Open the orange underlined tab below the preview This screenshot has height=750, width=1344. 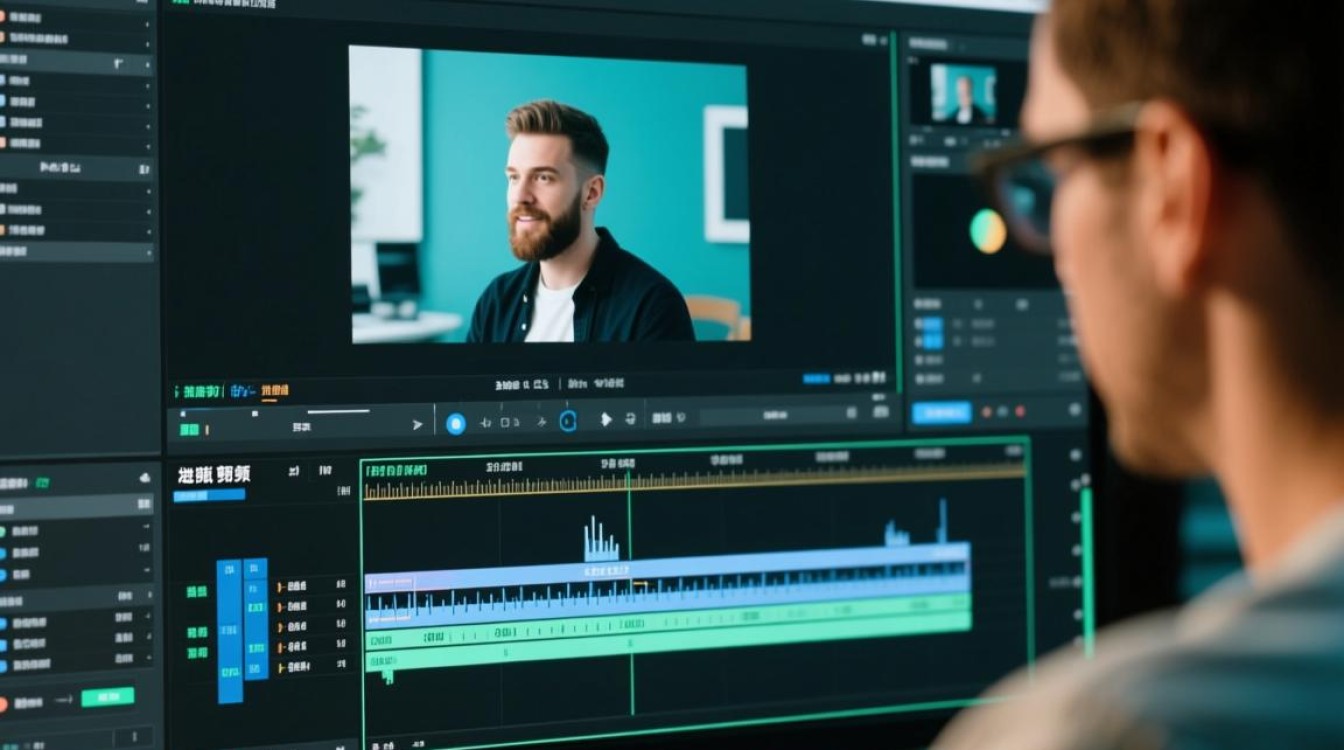pyautogui.click(x=275, y=391)
